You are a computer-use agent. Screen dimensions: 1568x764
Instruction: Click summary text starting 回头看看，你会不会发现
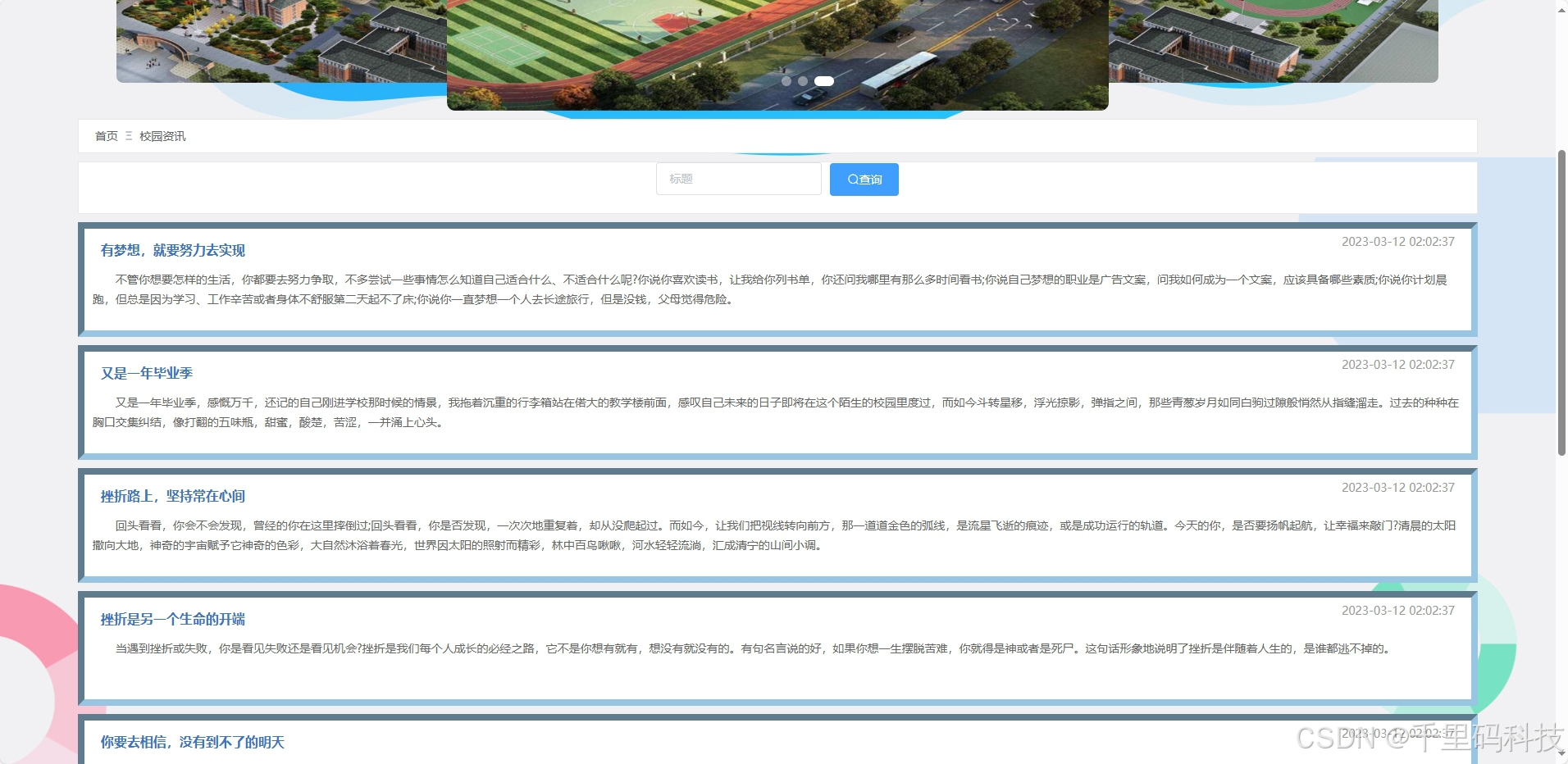coord(775,535)
